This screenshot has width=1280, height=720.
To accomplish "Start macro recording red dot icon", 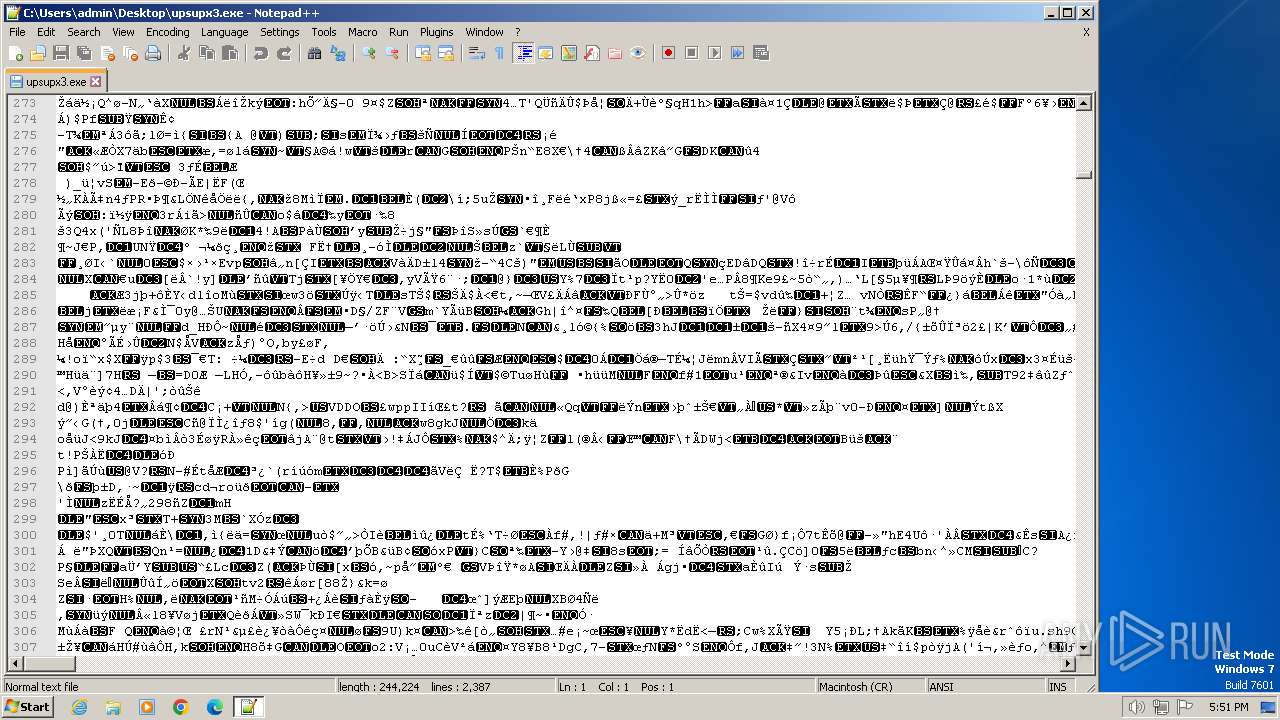I will coord(669,53).
